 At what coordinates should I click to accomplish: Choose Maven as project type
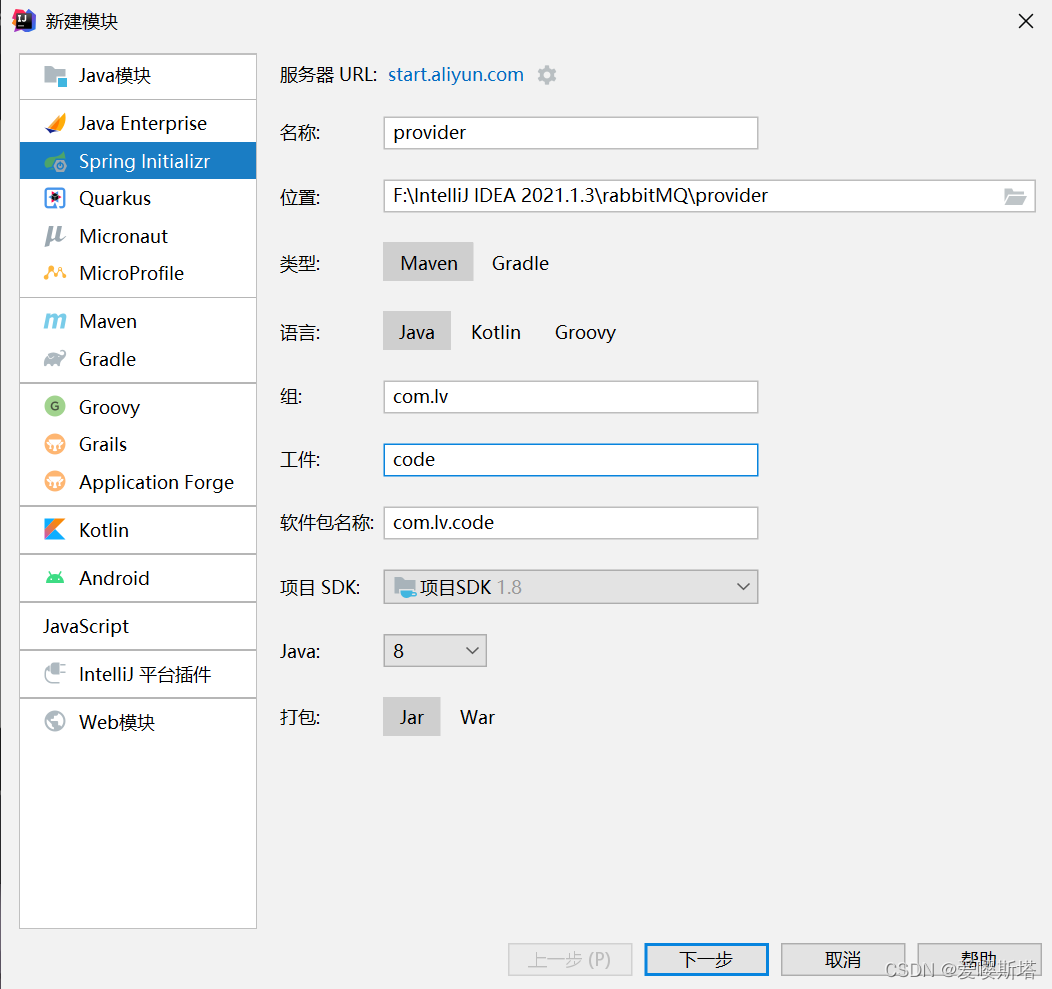click(428, 262)
